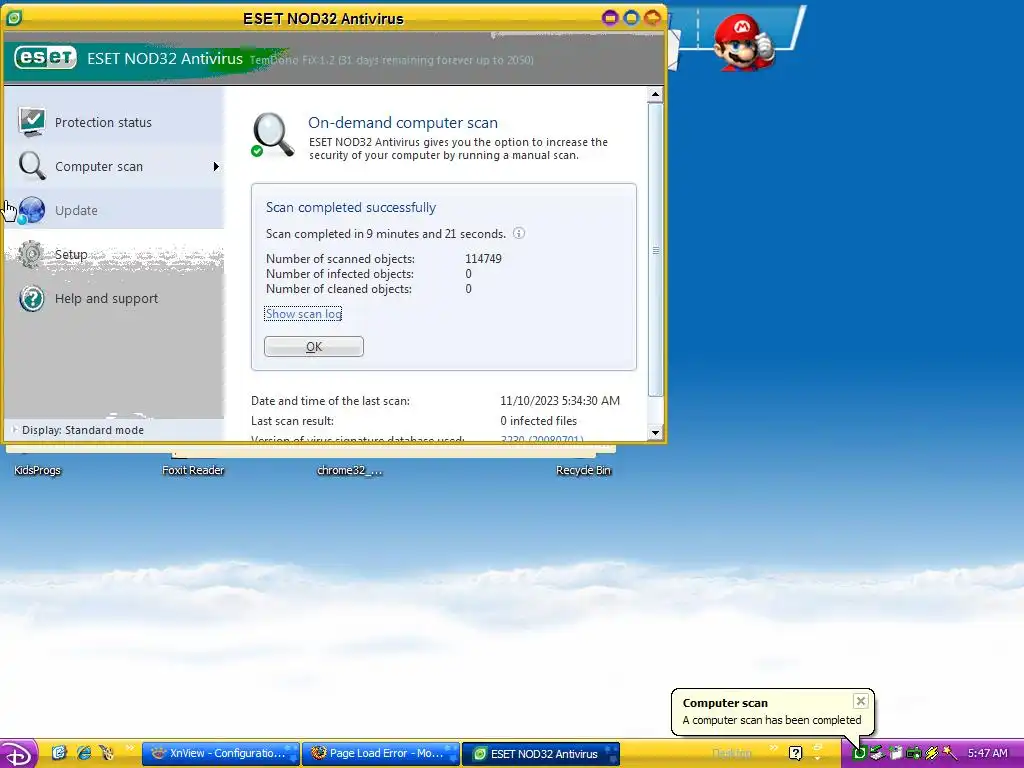The image size is (1024, 768).
Task: Click the help question mark icon on the taskbar
Action: [x=795, y=754]
